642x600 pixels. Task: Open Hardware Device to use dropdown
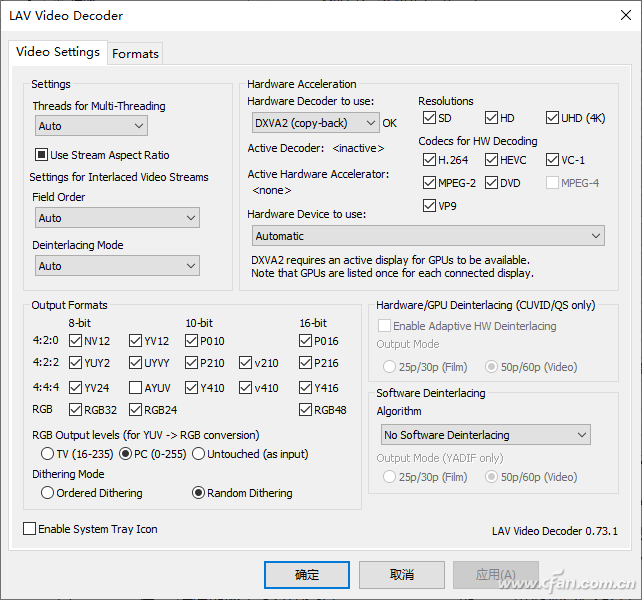pos(428,236)
